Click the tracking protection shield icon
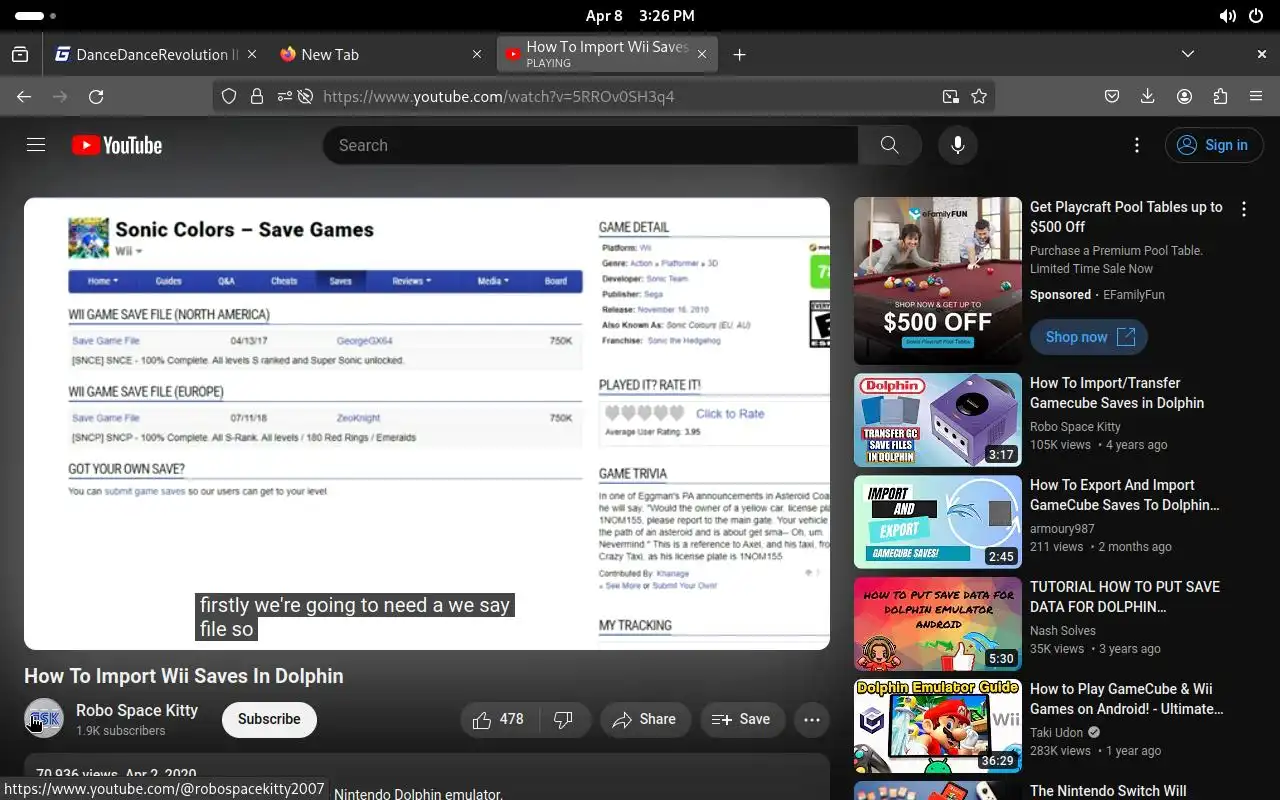The image size is (1280, 800). pyautogui.click(x=229, y=96)
